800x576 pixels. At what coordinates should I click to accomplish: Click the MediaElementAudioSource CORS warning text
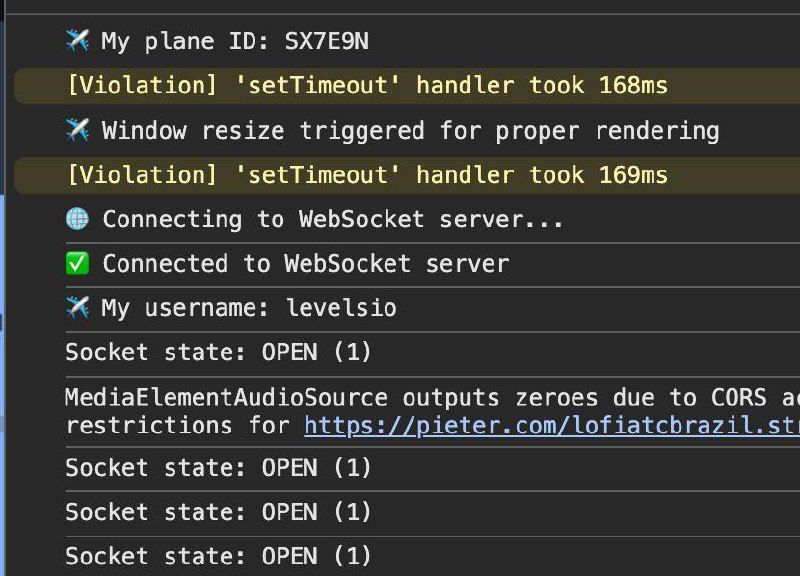432,411
